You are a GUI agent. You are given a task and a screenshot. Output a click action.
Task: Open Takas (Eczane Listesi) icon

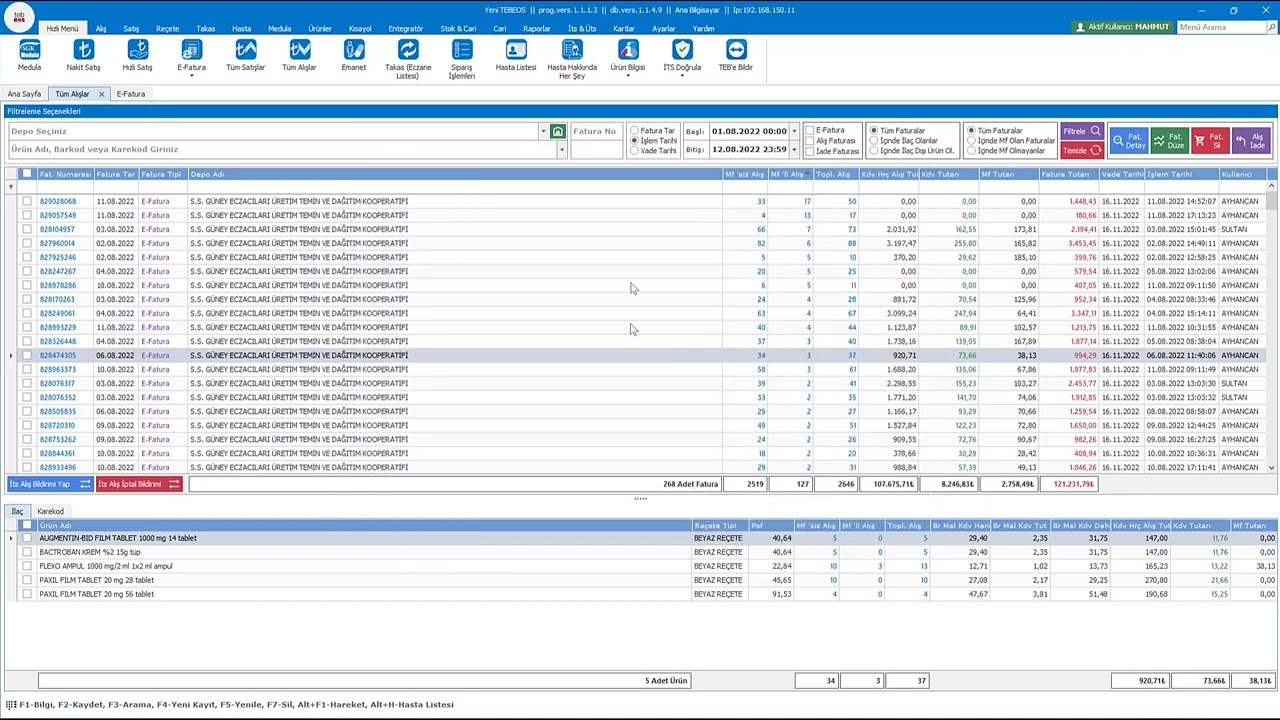(x=407, y=60)
